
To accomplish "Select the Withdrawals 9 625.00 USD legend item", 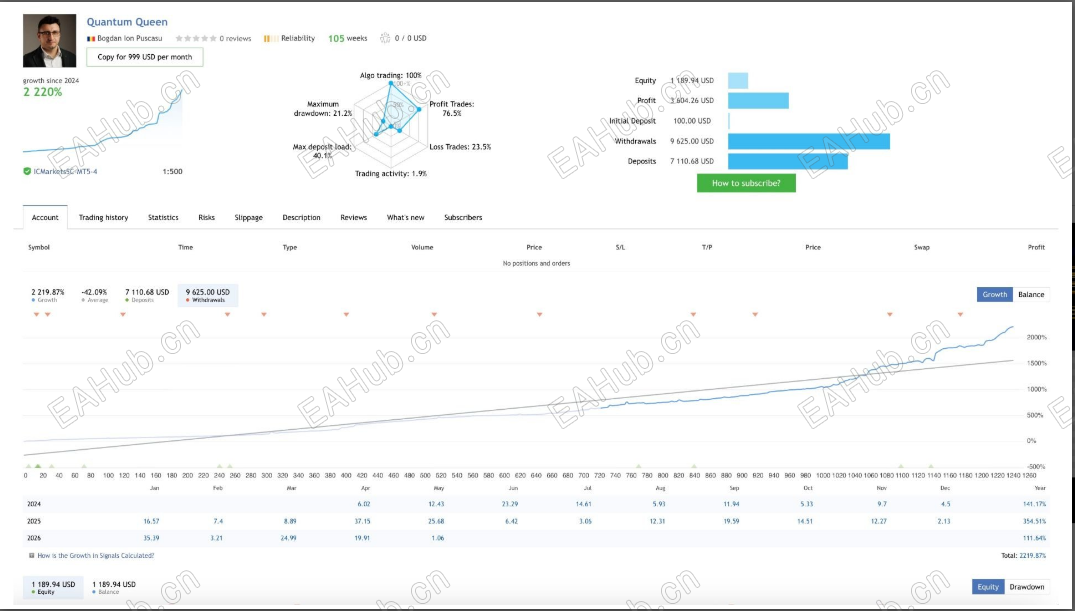I will click(x=208, y=296).
